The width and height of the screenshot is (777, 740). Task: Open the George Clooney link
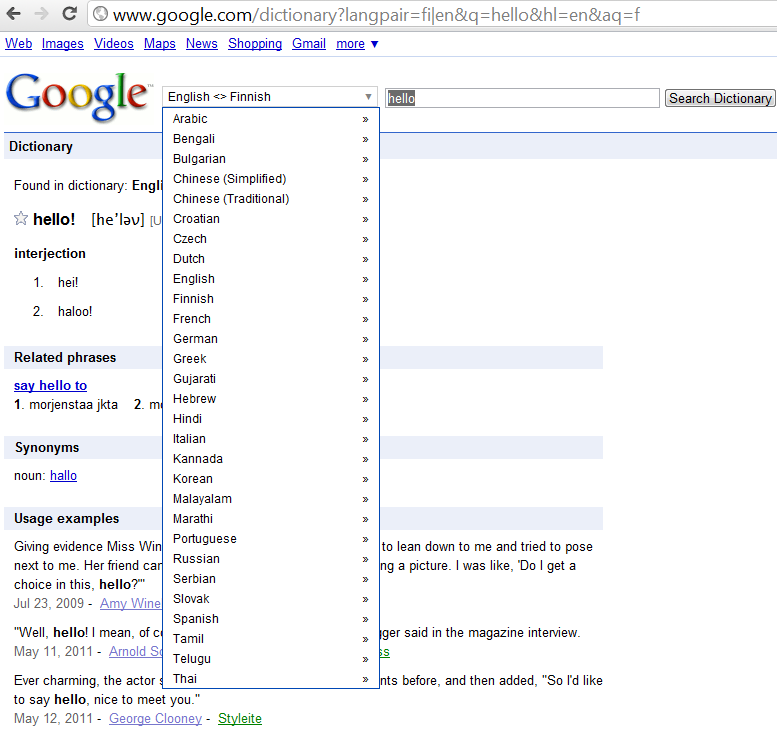coord(155,718)
